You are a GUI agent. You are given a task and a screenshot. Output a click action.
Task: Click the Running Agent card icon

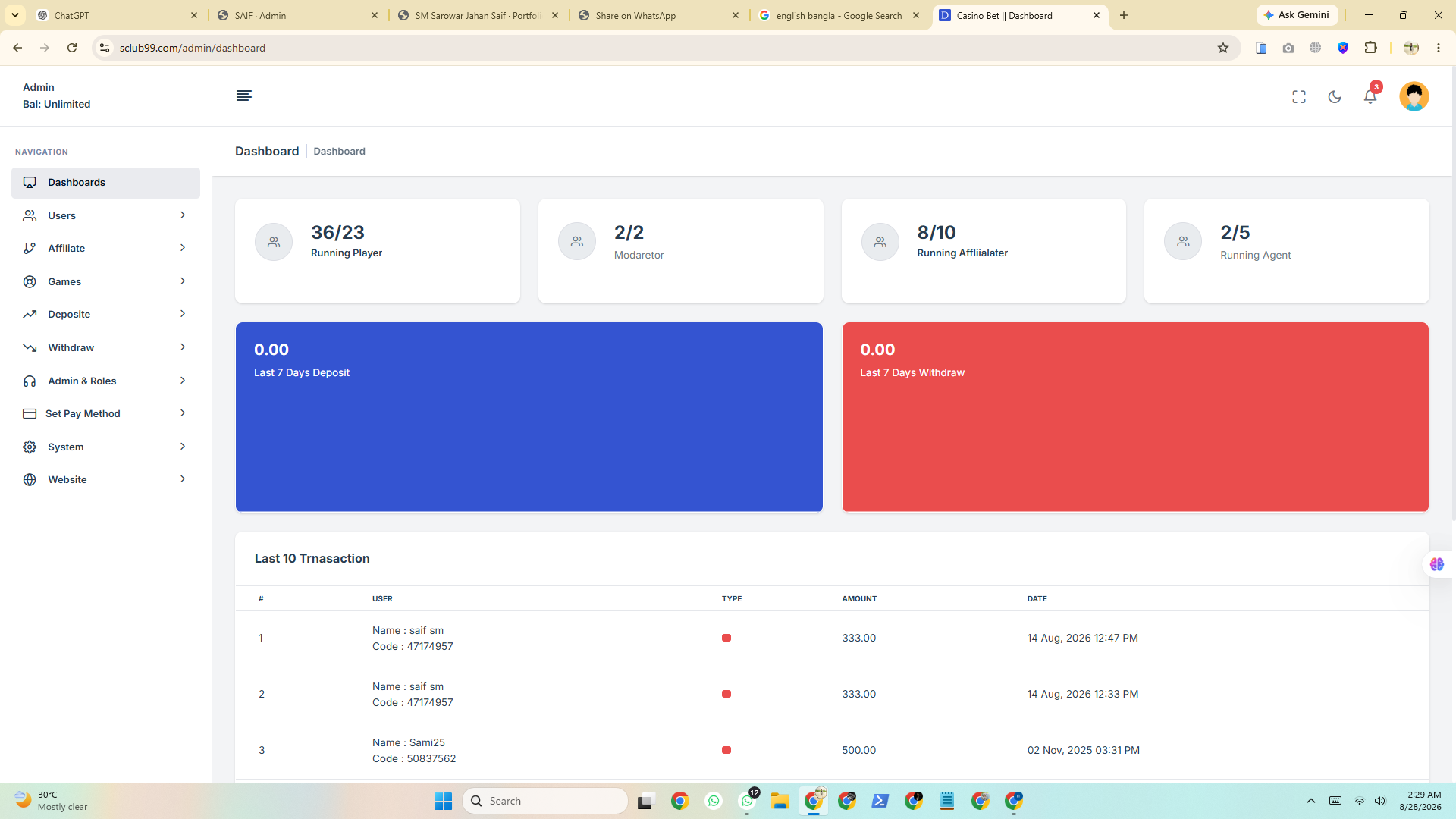(x=1183, y=242)
